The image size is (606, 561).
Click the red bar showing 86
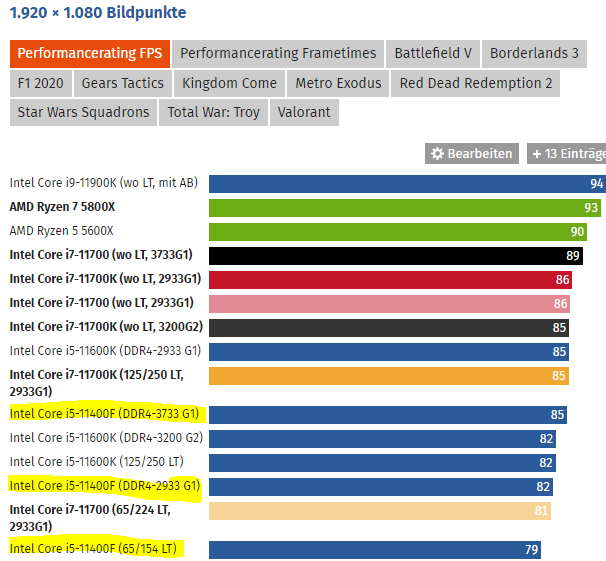[390, 280]
